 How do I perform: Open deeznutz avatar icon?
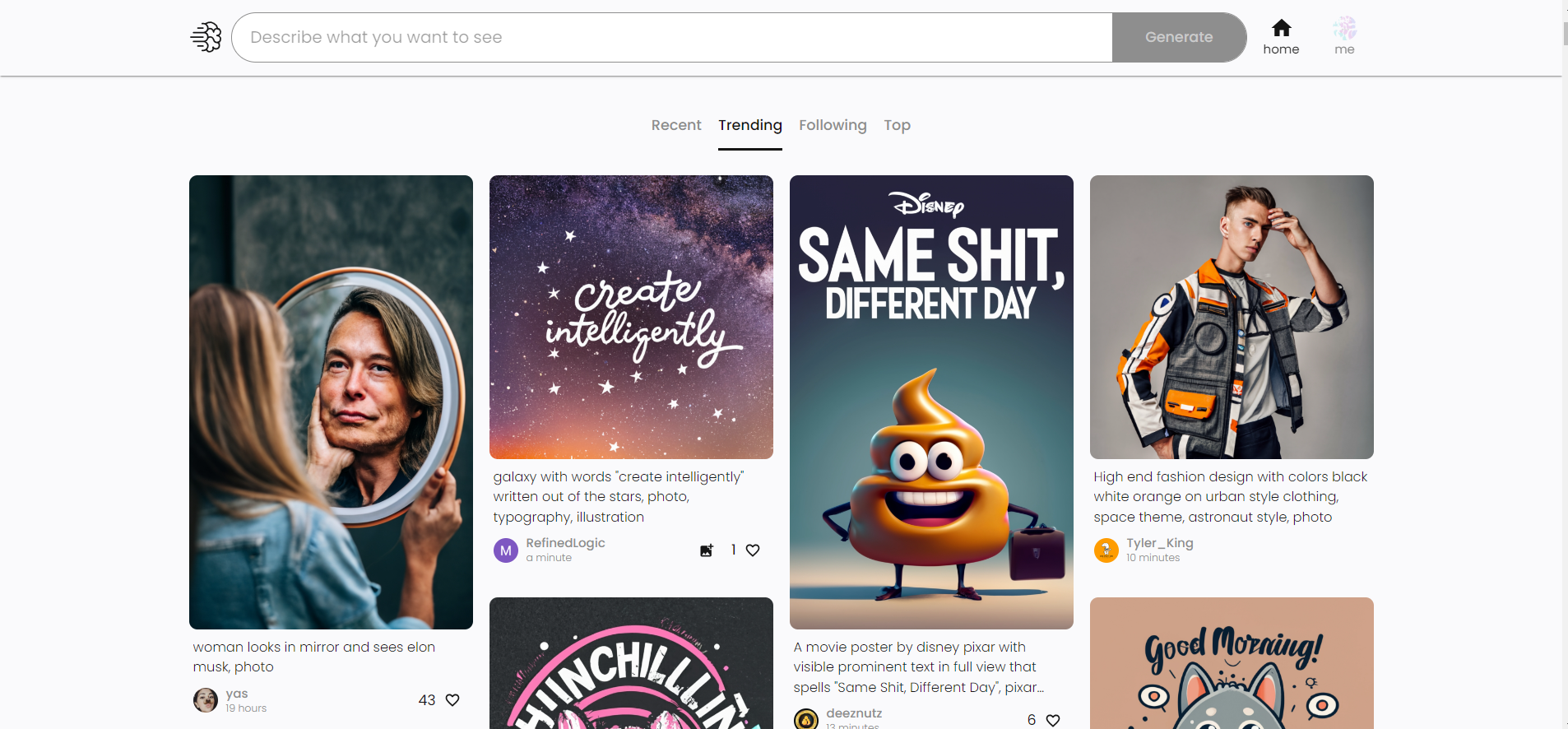pos(806,719)
